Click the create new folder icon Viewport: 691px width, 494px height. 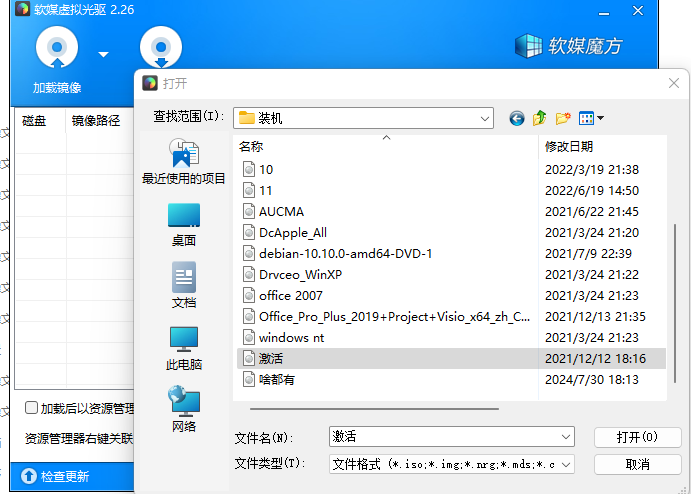coord(564,118)
